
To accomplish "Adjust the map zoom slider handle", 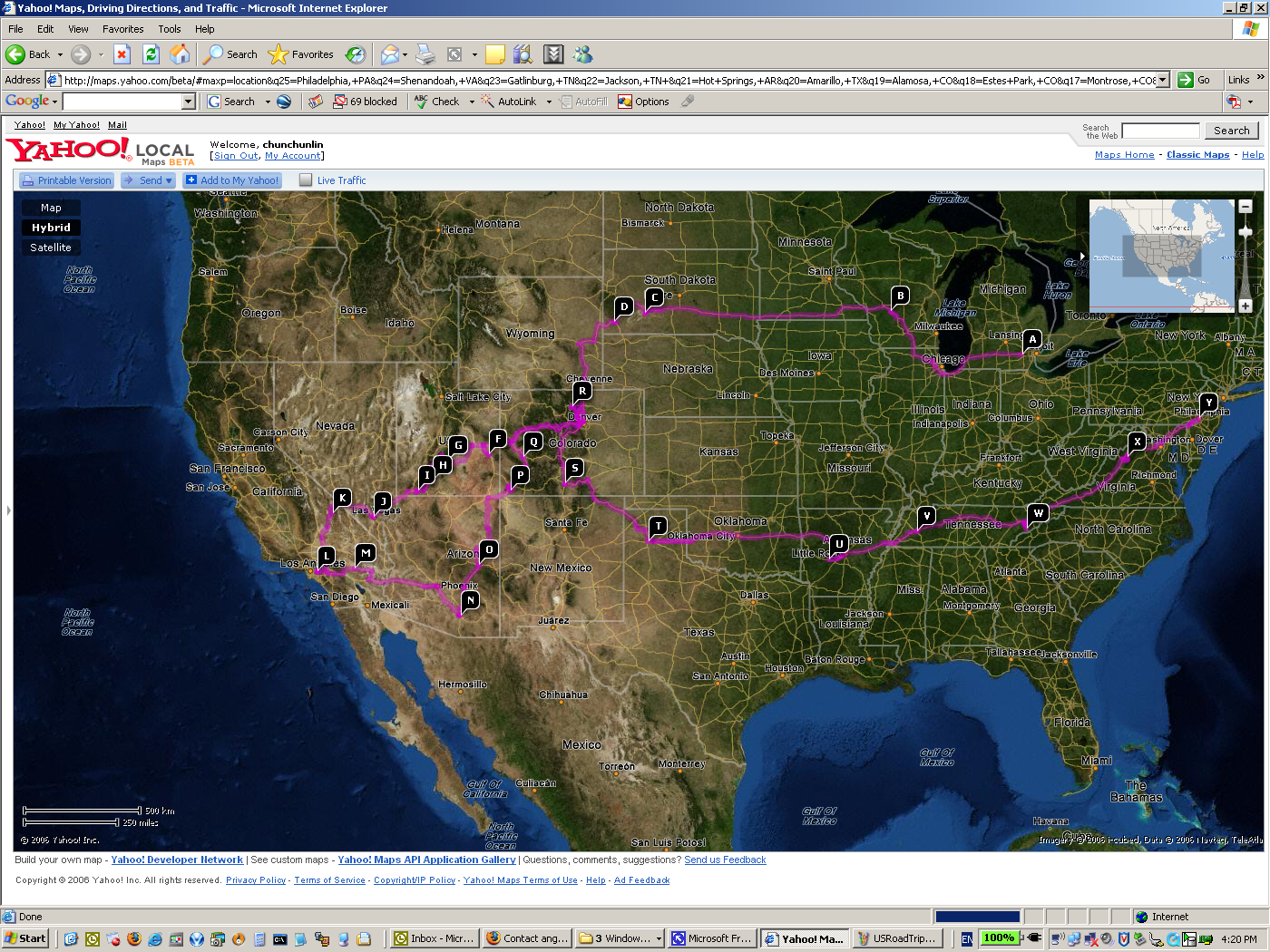I will pyautogui.click(x=1246, y=232).
